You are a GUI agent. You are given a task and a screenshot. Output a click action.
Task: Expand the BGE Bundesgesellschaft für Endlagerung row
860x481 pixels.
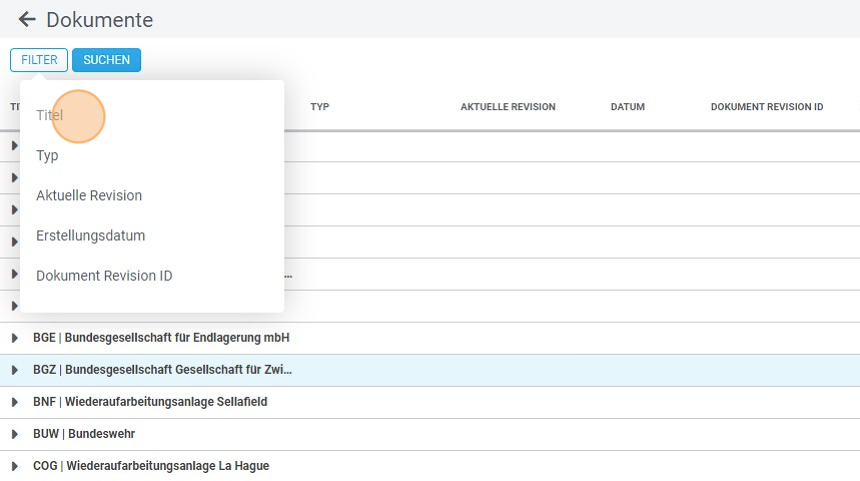click(x=15, y=338)
